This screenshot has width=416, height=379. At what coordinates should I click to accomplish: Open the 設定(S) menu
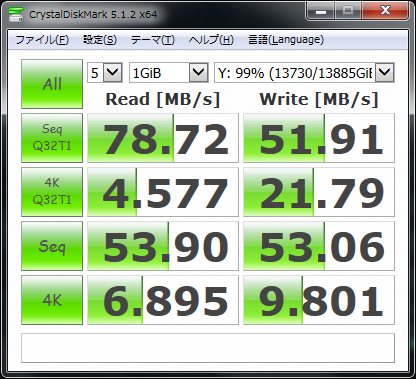[x=100, y=40]
